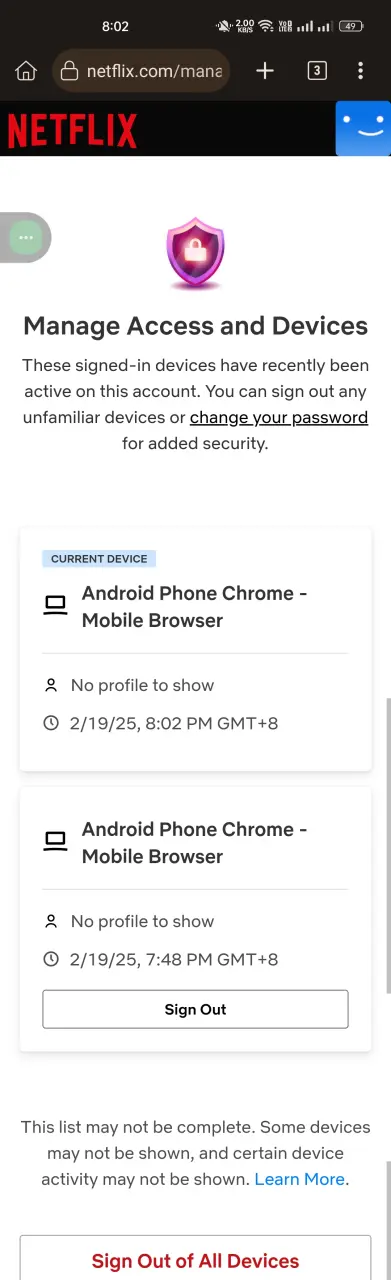Tap the CURRENT DEVICE badge
Screen dimensions: 391x1280
pos(99,559)
